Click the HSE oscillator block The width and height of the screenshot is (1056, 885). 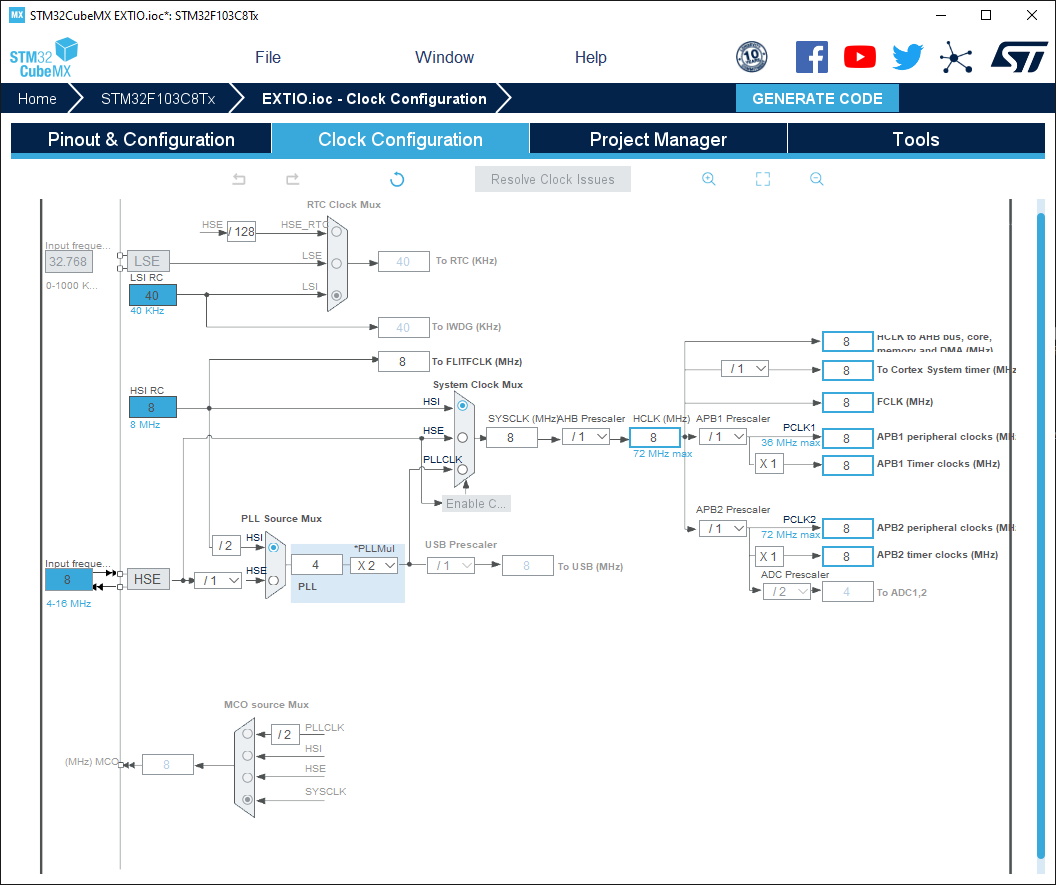[147, 579]
